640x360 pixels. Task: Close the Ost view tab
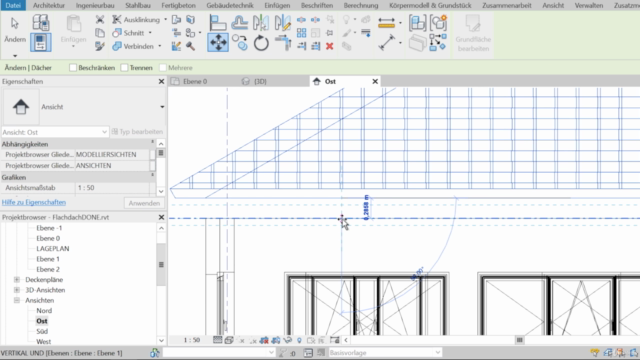375,82
